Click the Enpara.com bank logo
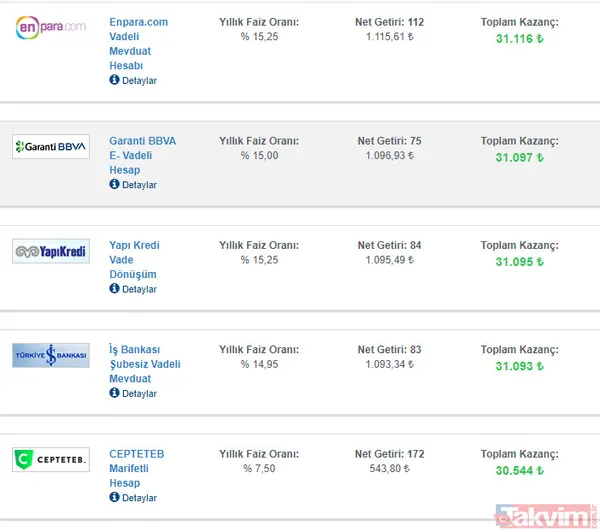This screenshot has width=600, height=532. [51, 27]
